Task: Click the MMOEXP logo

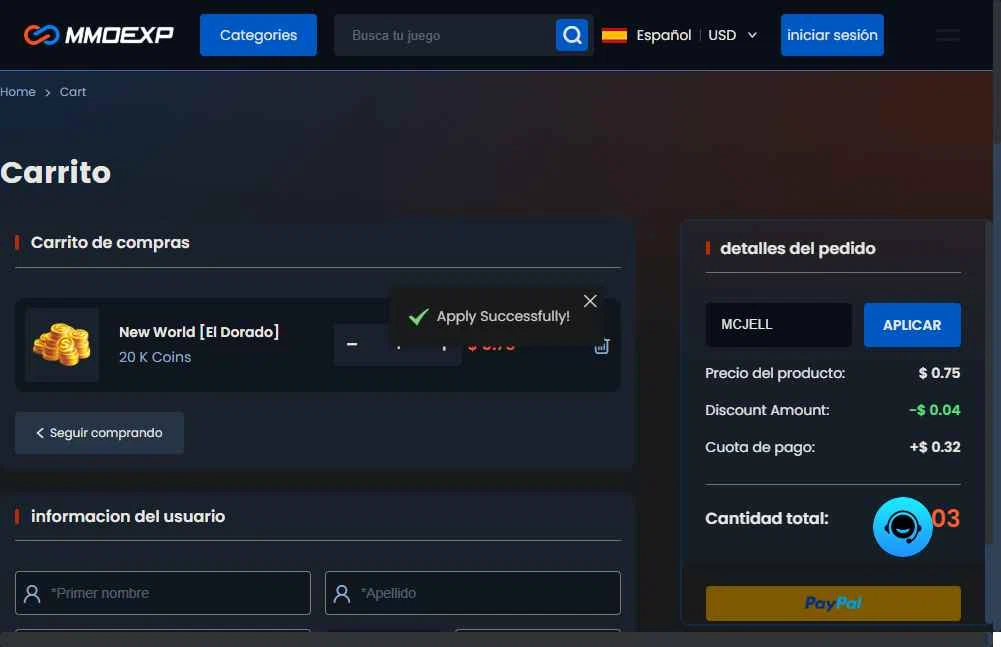Action: (98, 34)
